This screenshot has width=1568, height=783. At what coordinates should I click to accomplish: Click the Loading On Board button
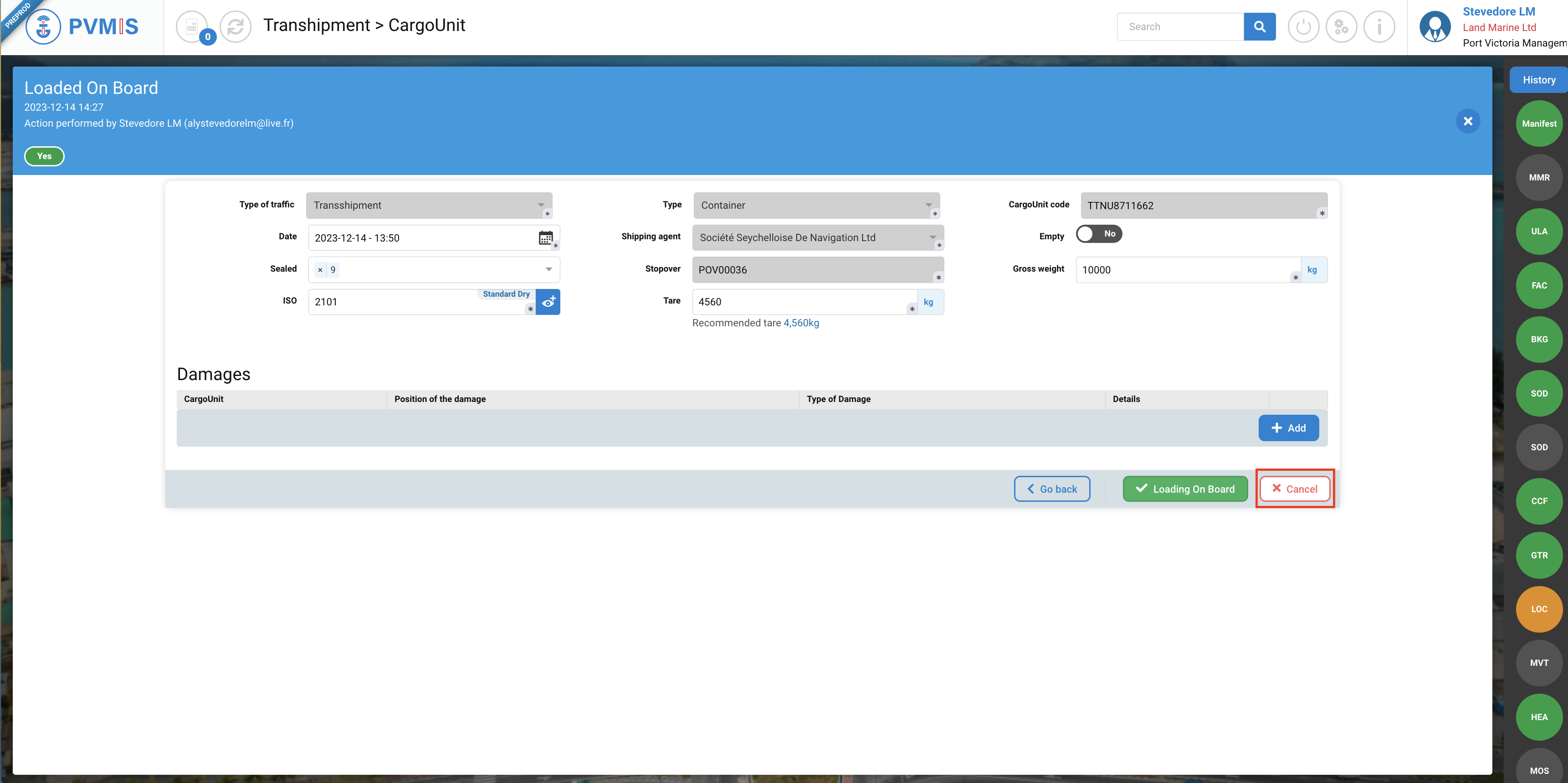[1184, 489]
